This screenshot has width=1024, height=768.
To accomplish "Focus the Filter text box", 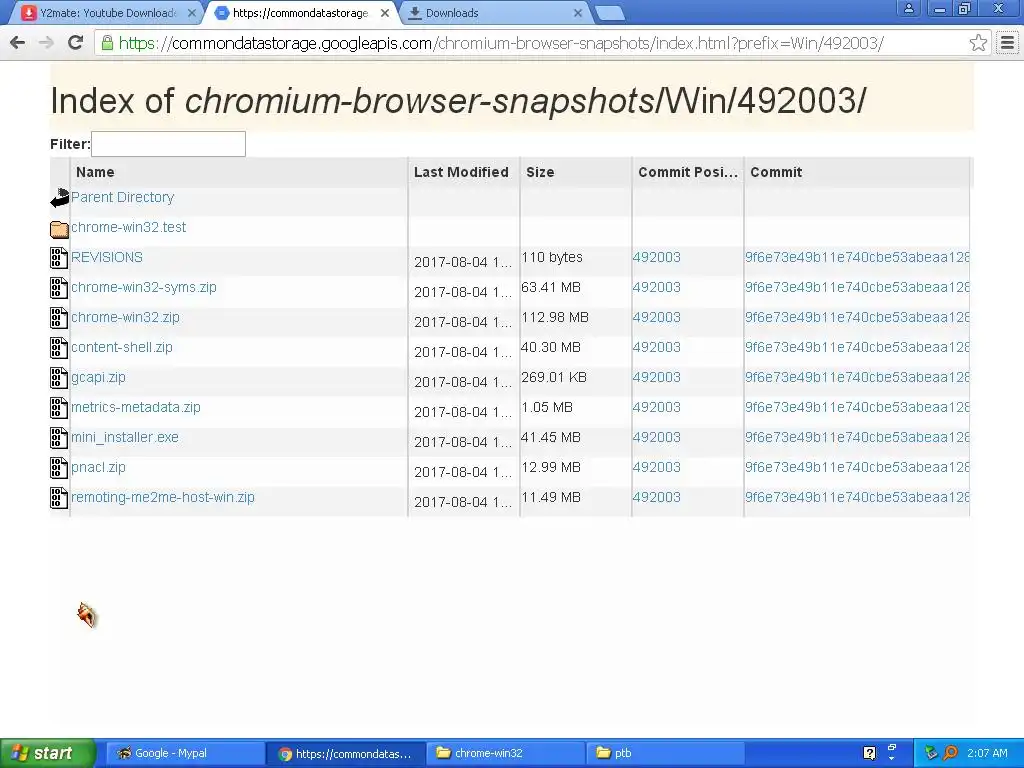I will [168, 144].
